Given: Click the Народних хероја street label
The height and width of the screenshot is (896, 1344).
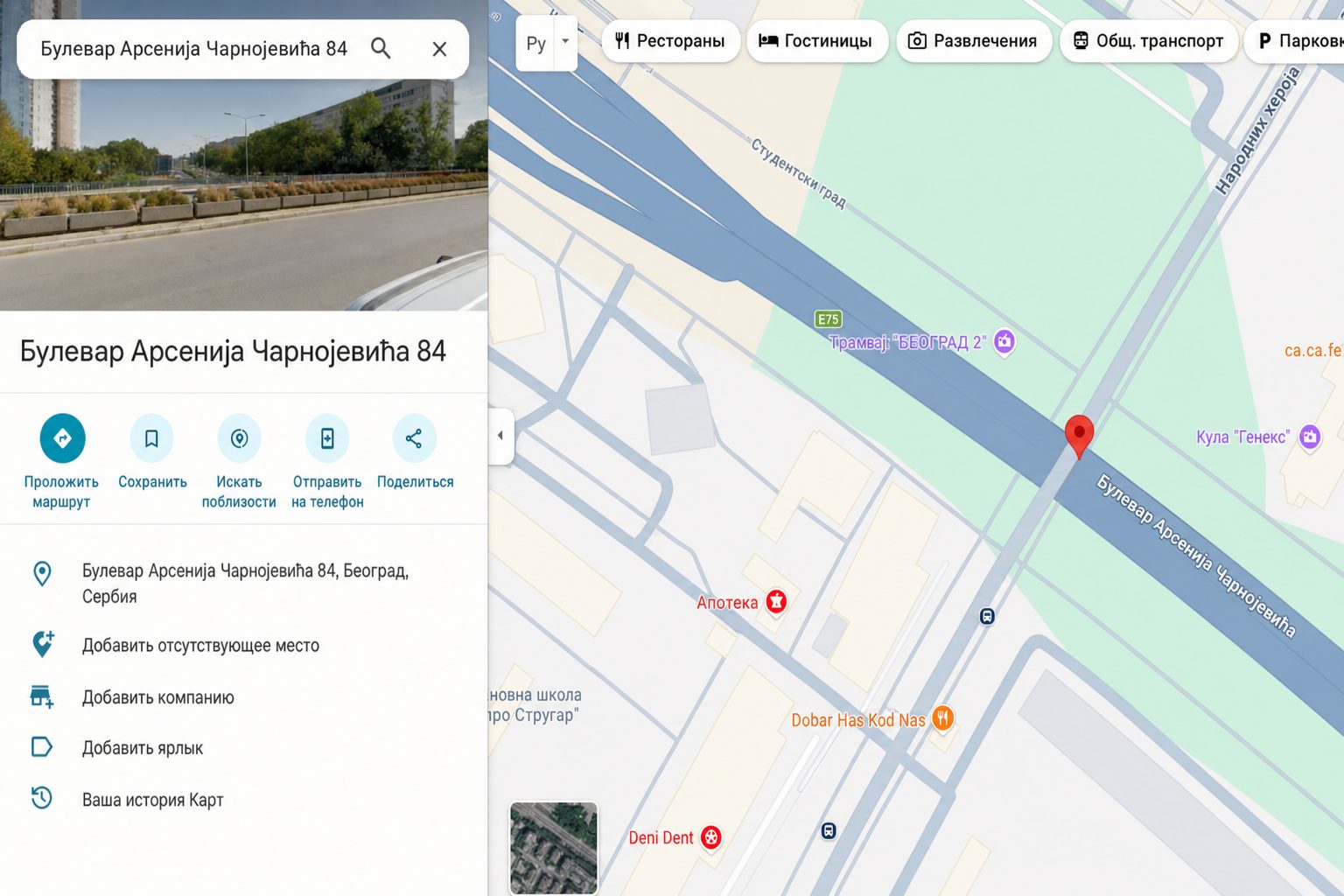Looking at the screenshot, I should click(x=1259, y=130).
